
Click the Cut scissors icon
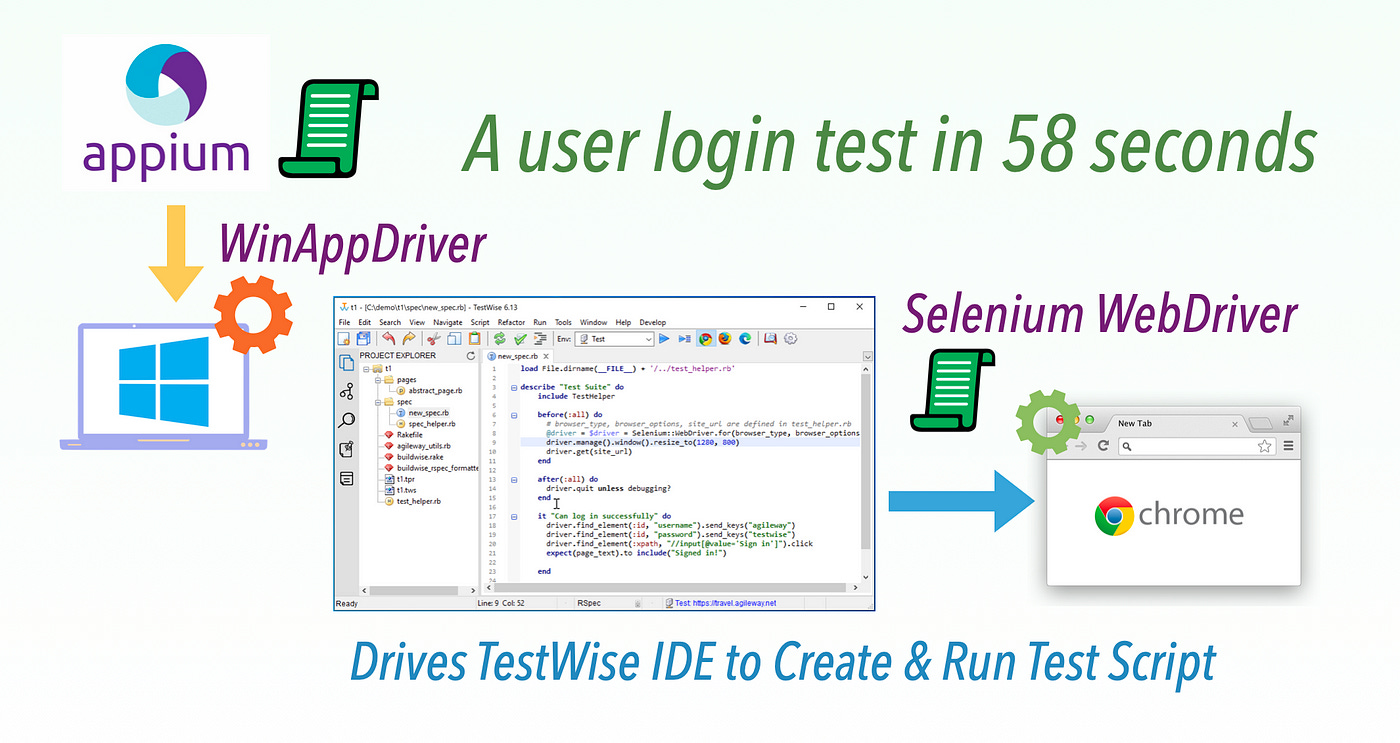pos(434,338)
